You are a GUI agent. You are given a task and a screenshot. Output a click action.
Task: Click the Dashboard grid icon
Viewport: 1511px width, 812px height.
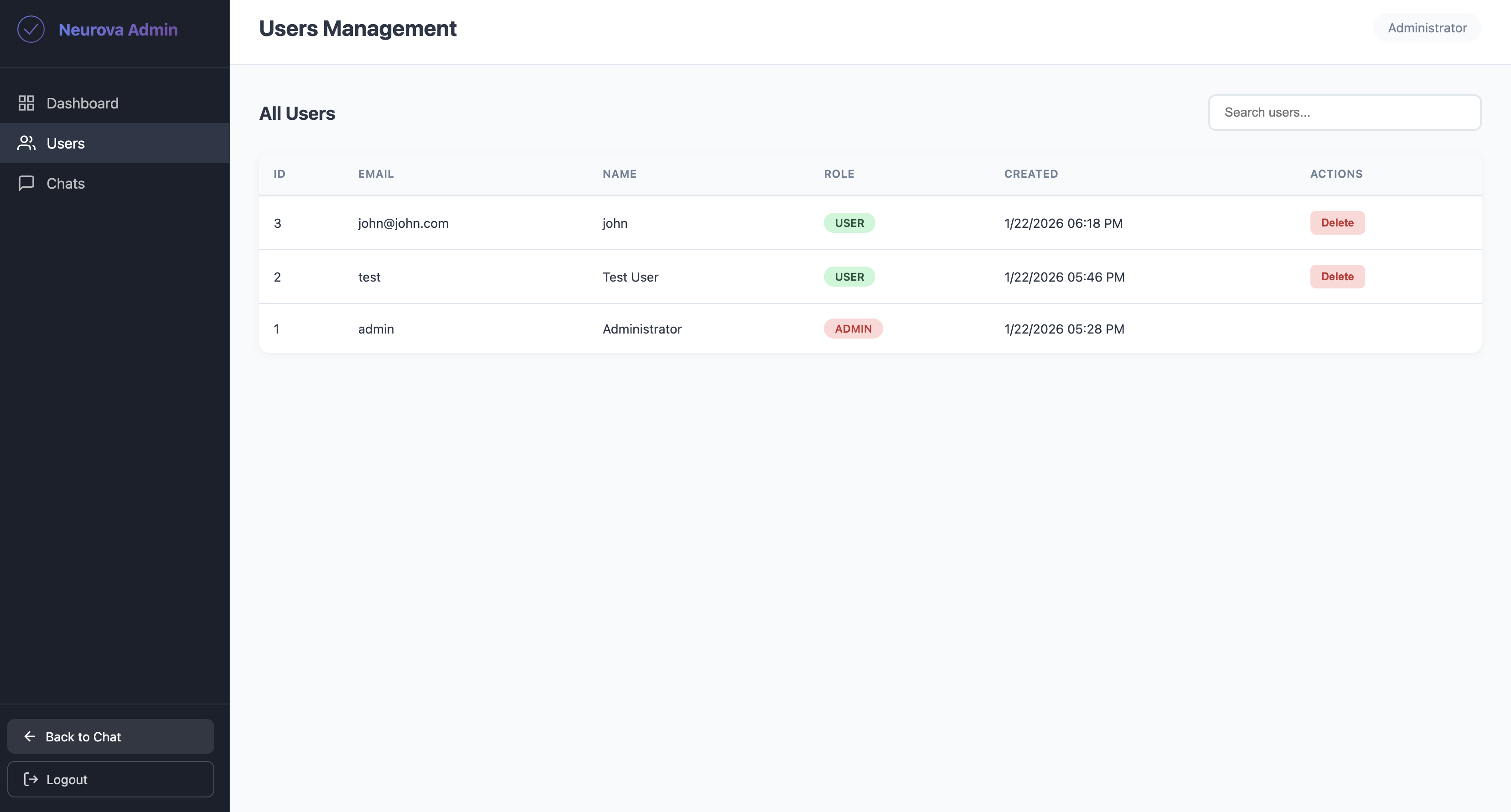[x=26, y=103]
